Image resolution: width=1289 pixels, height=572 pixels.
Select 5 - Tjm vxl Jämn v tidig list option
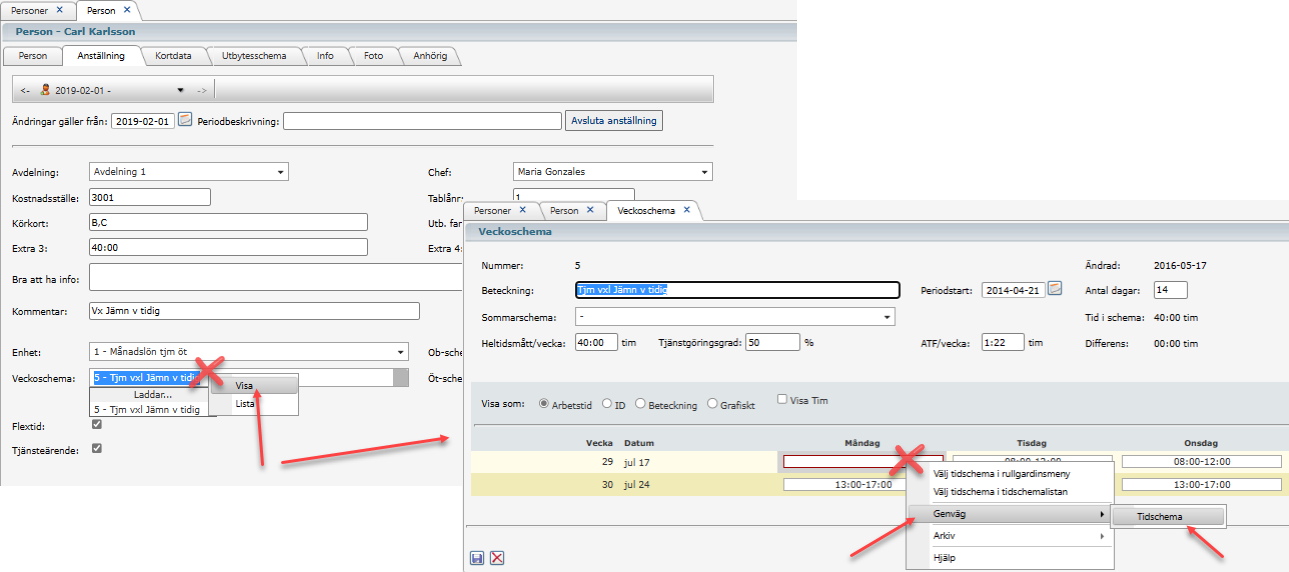point(149,410)
